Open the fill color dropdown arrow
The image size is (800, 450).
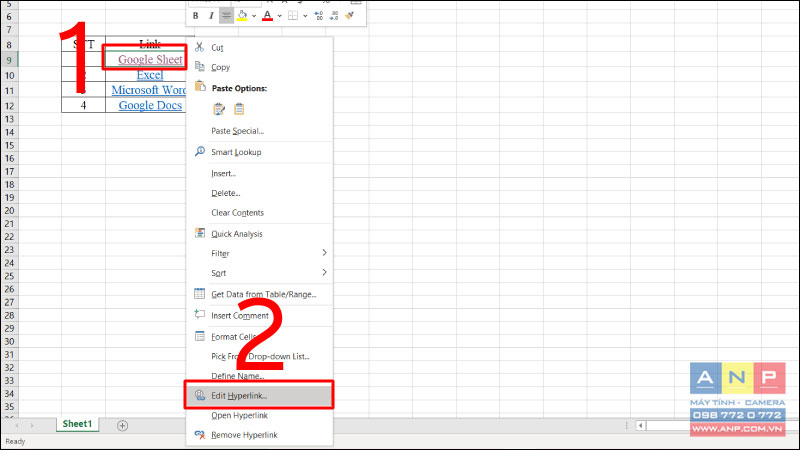[x=254, y=16]
